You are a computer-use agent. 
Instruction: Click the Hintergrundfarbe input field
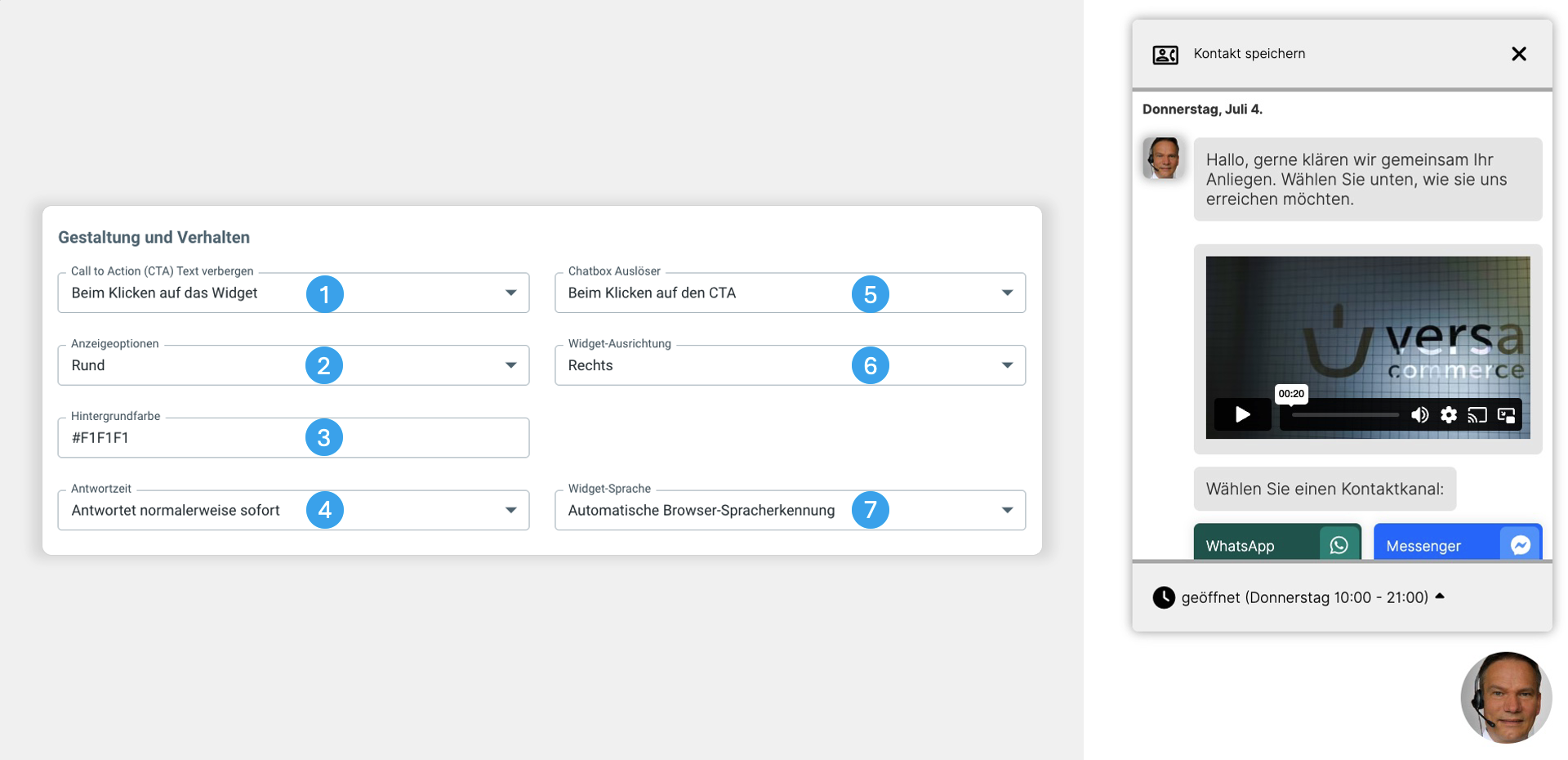point(293,438)
